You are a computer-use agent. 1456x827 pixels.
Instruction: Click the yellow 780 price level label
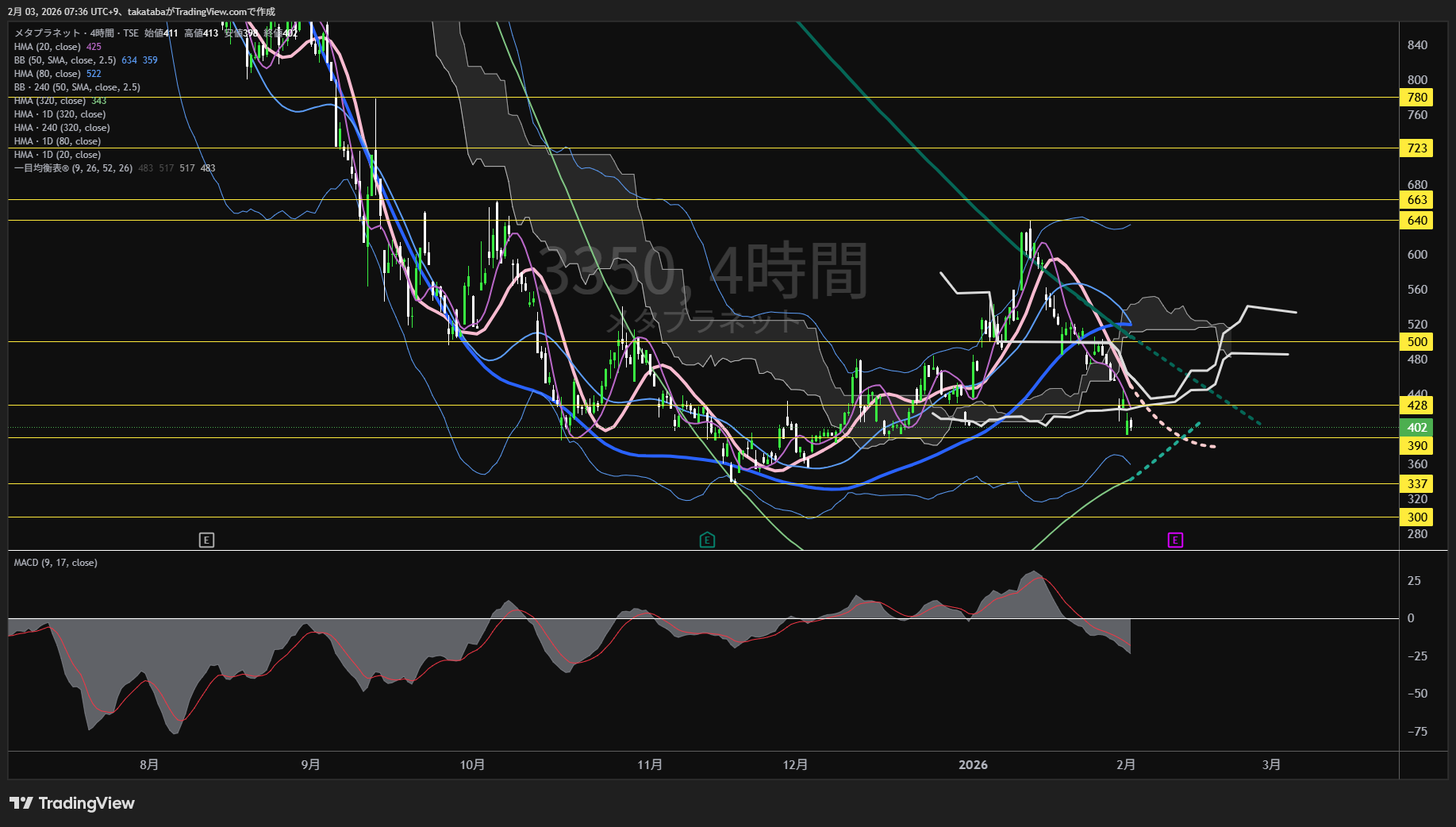pos(1417,98)
